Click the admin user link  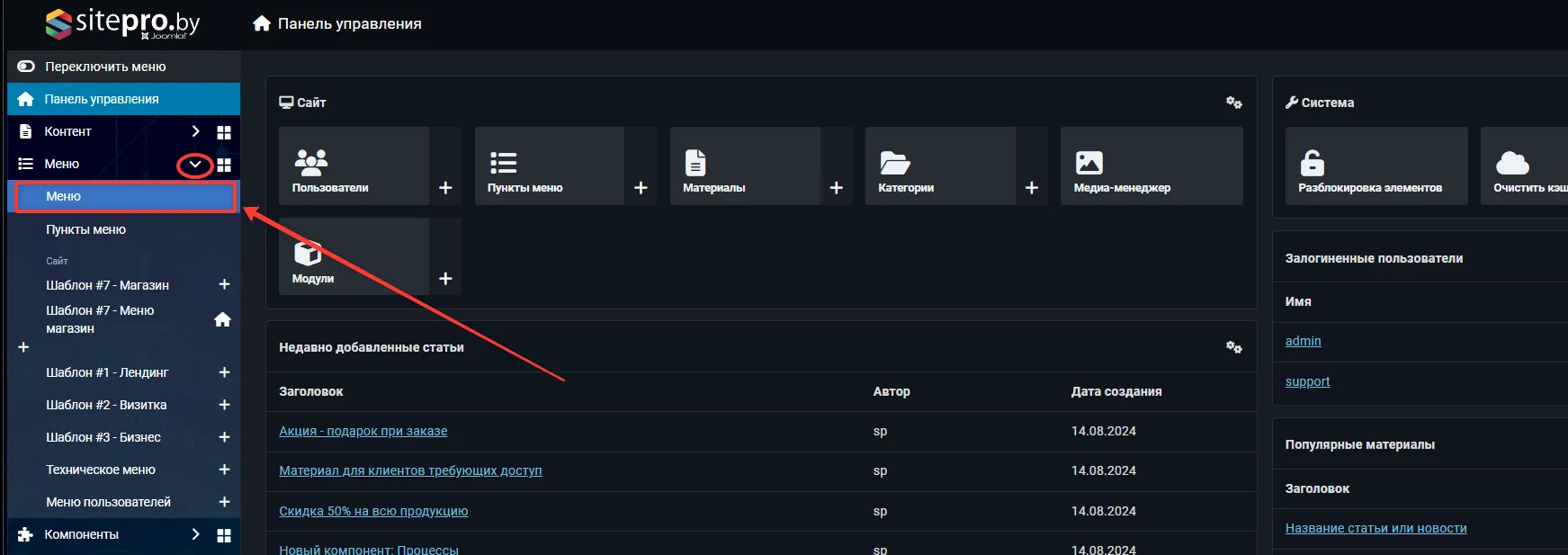[x=1303, y=341]
